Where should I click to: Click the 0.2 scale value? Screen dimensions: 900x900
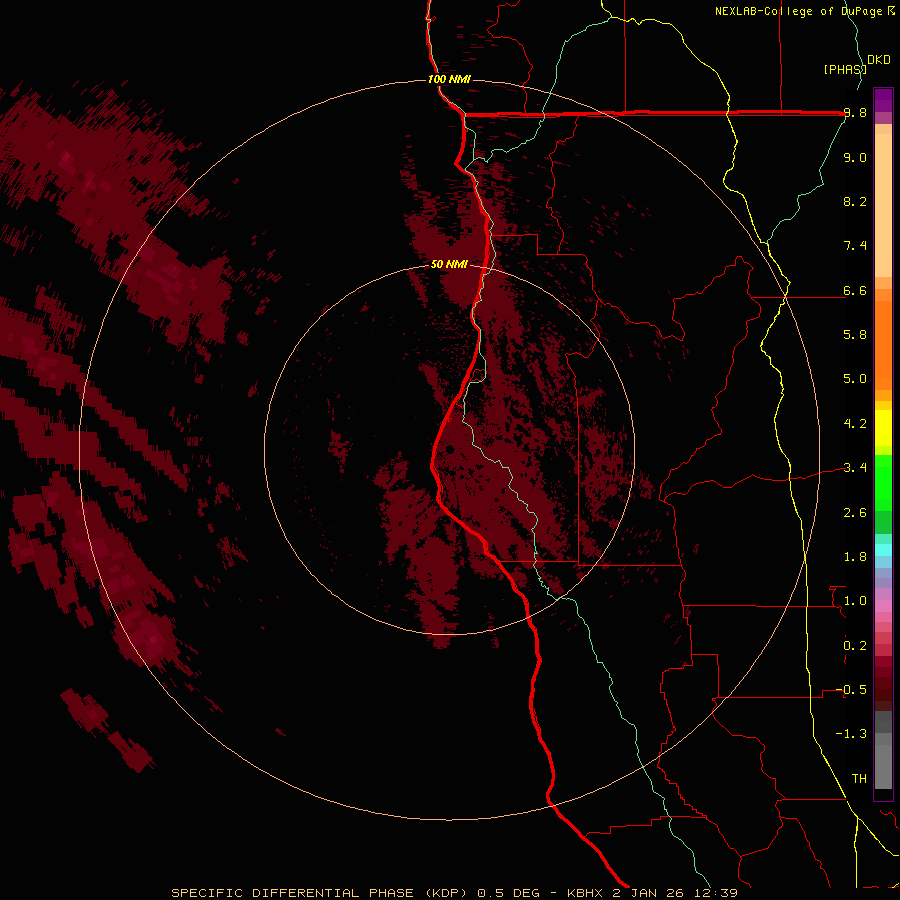click(x=855, y=646)
